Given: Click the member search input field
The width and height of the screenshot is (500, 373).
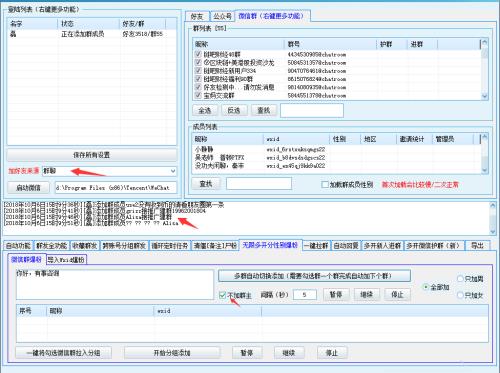Looking at the screenshot, I should (259, 184).
